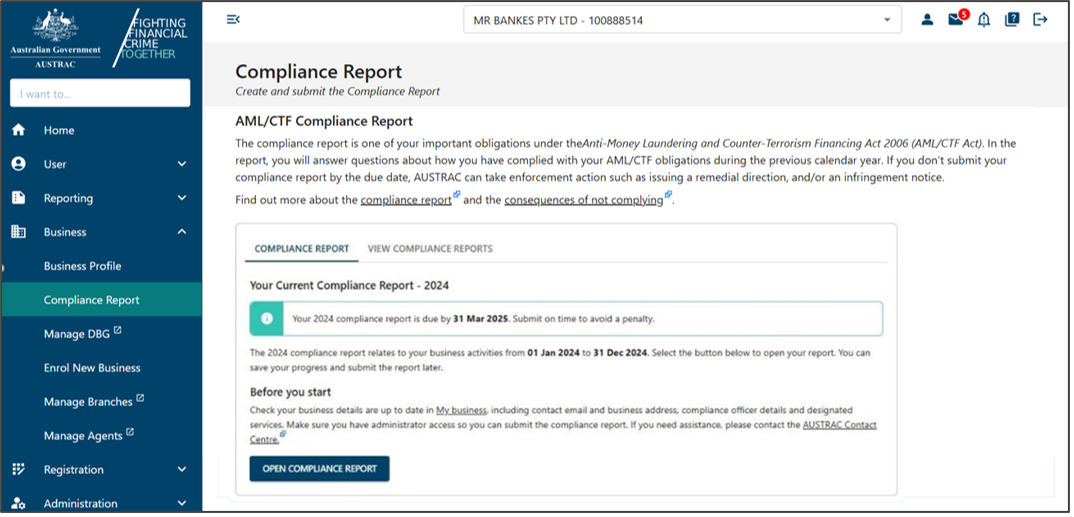This screenshot has height=517, width=1074.
Task: Expand the Registration menu chevron
Action: click(182, 469)
